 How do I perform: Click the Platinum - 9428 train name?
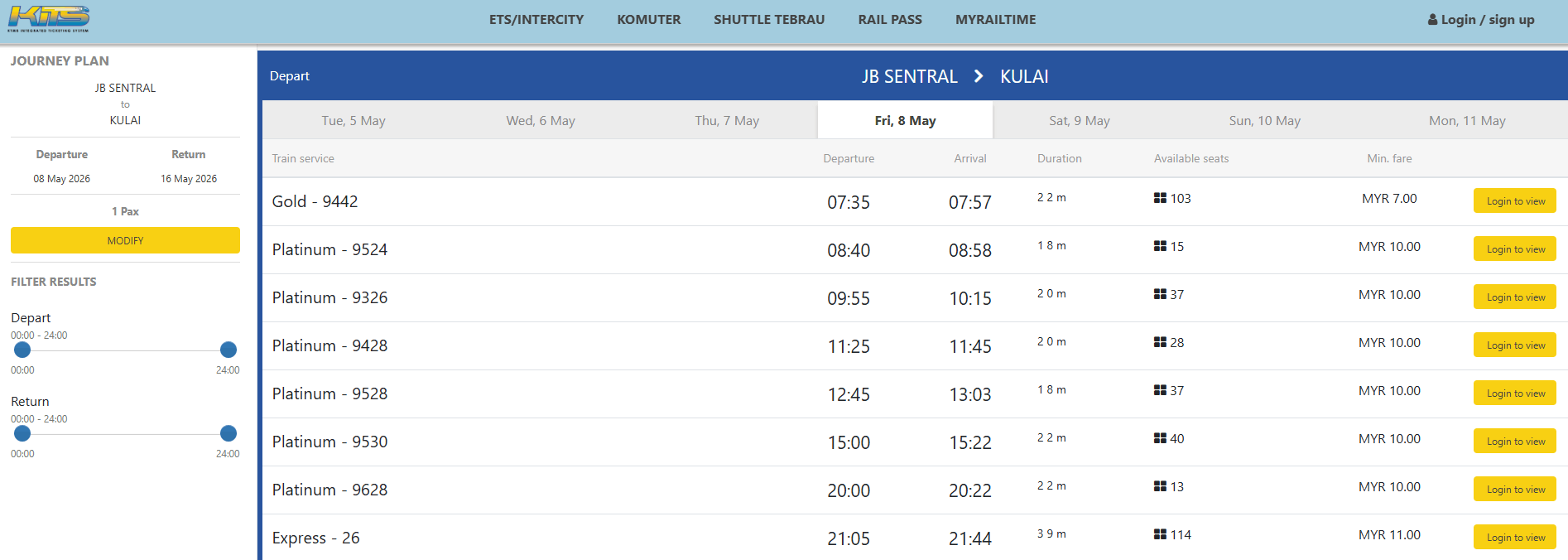[x=329, y=345]
